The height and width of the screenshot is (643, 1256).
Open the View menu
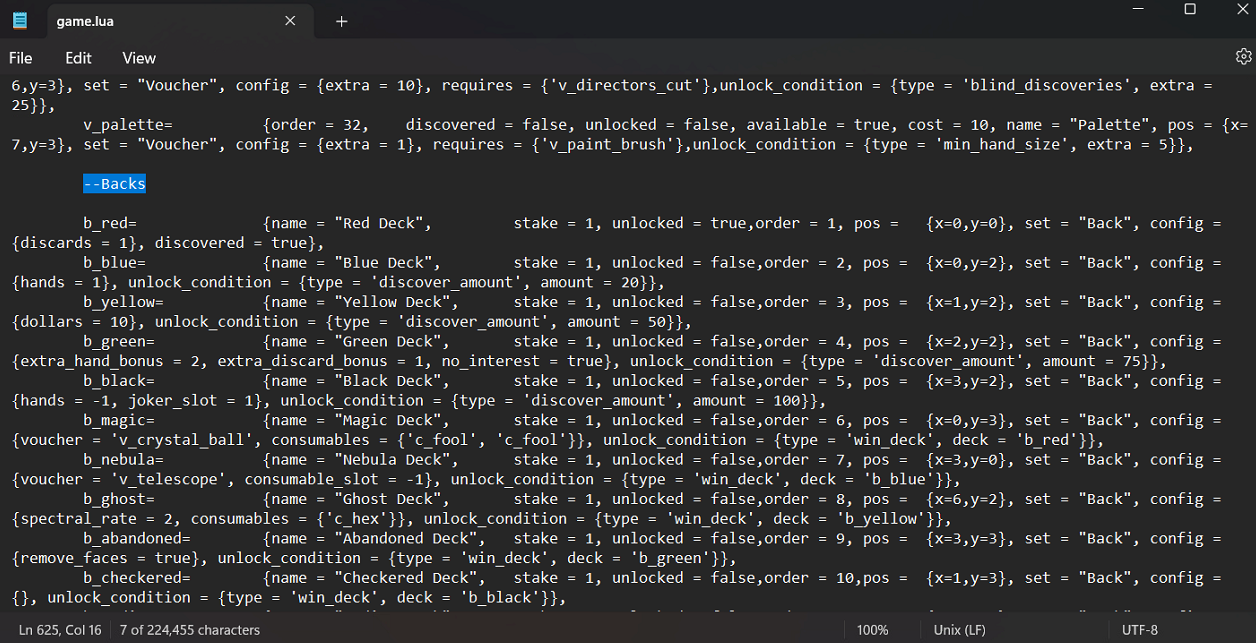tap(139, 58)
